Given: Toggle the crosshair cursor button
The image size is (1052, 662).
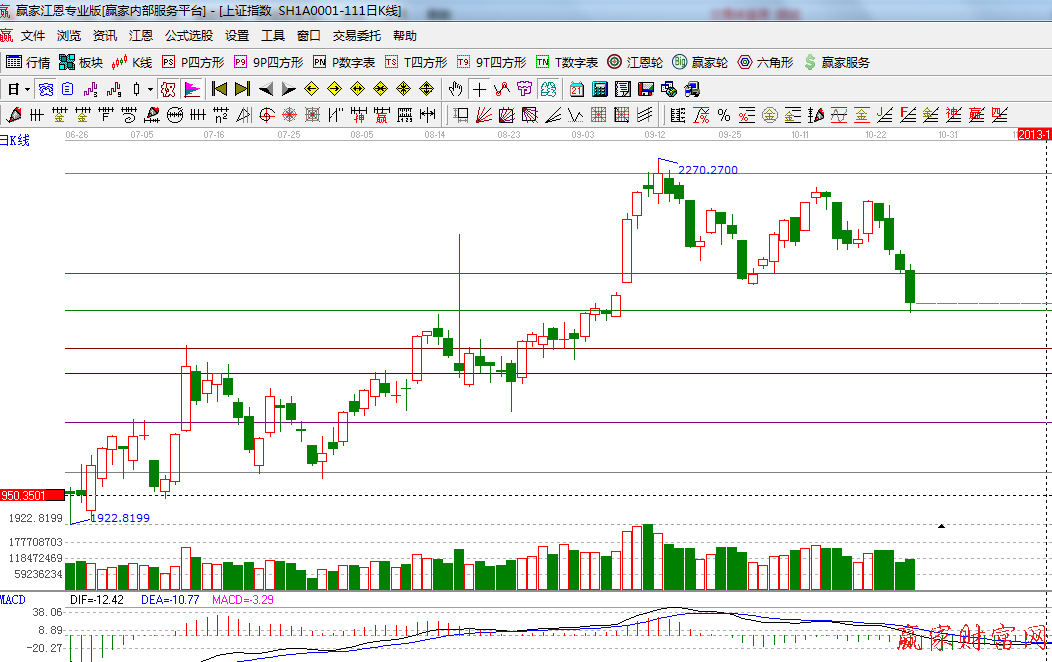Looking at the screenshot, I should pos(480,89).
